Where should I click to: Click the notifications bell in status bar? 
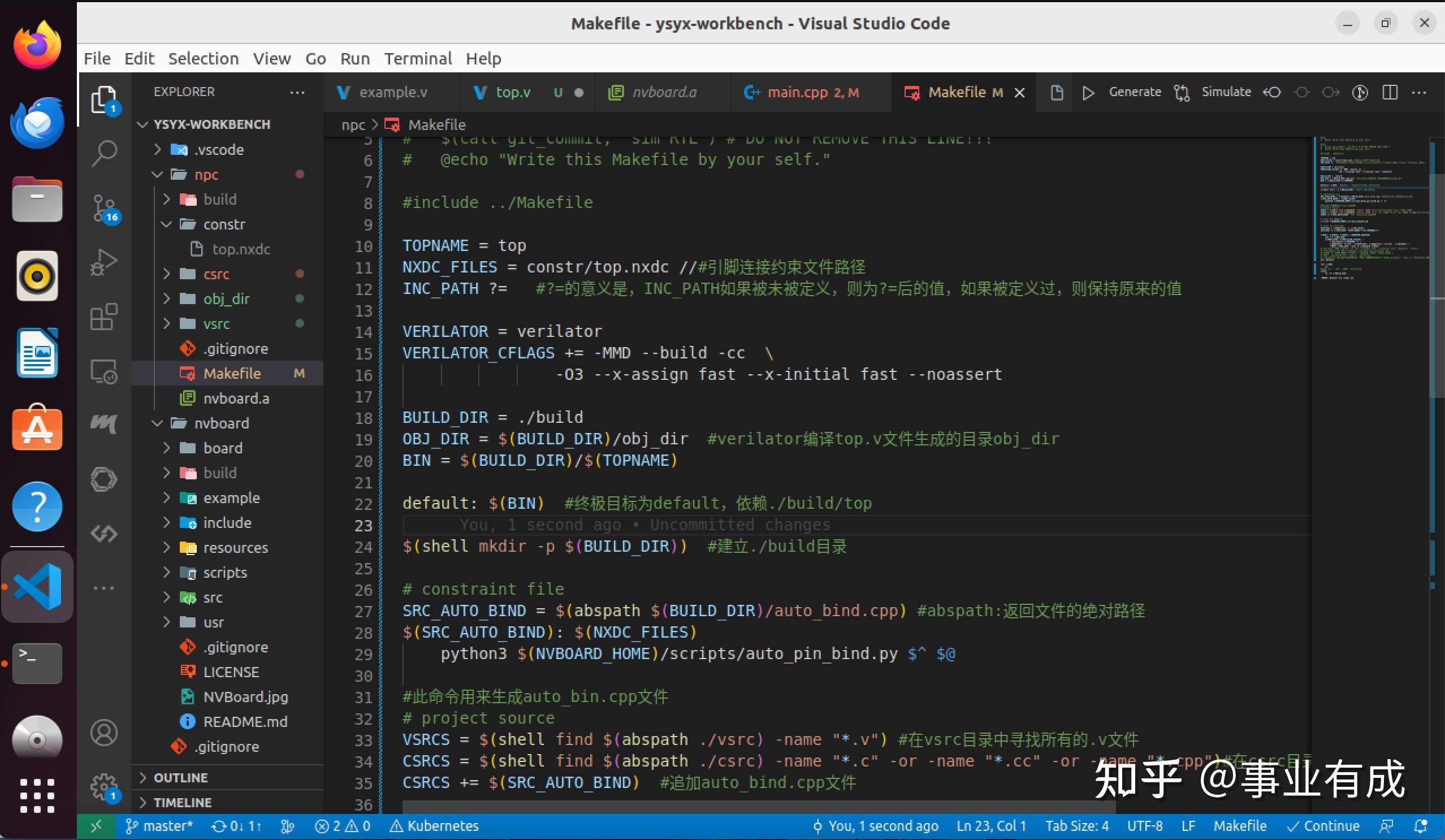[x=1420, y=826]
